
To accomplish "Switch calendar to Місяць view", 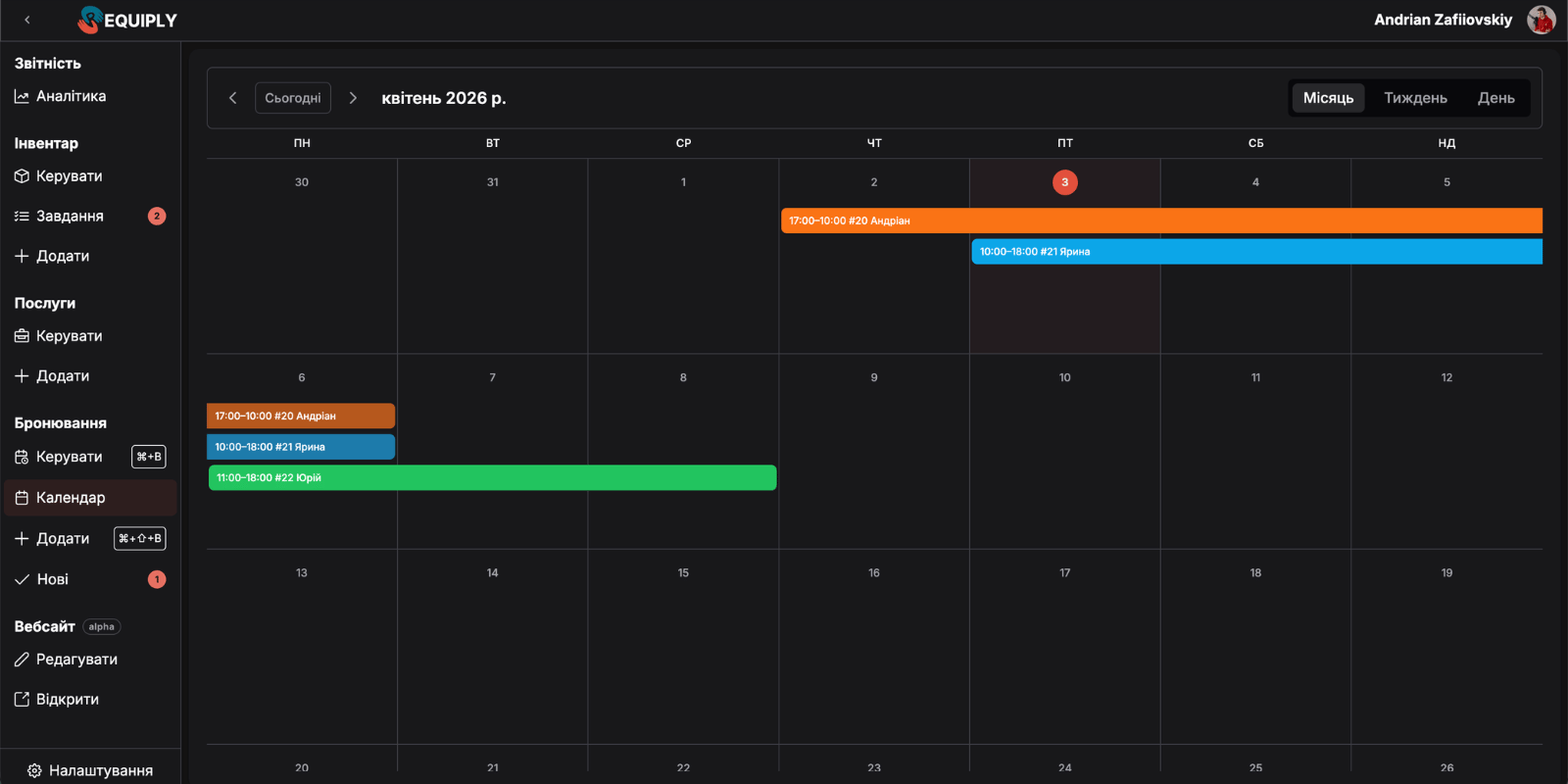I will coord(1328,98).
